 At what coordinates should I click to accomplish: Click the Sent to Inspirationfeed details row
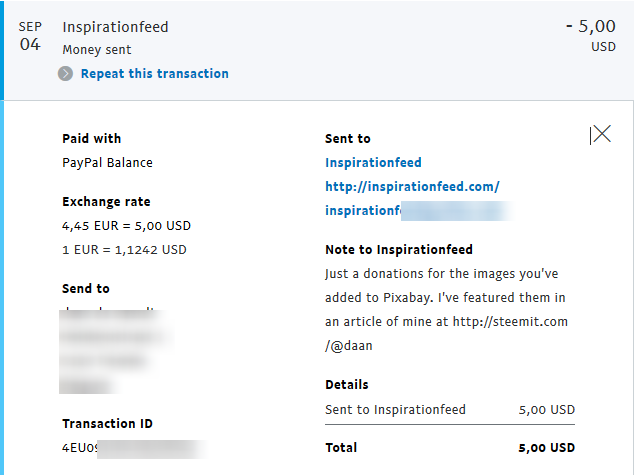tap(450, 410)
